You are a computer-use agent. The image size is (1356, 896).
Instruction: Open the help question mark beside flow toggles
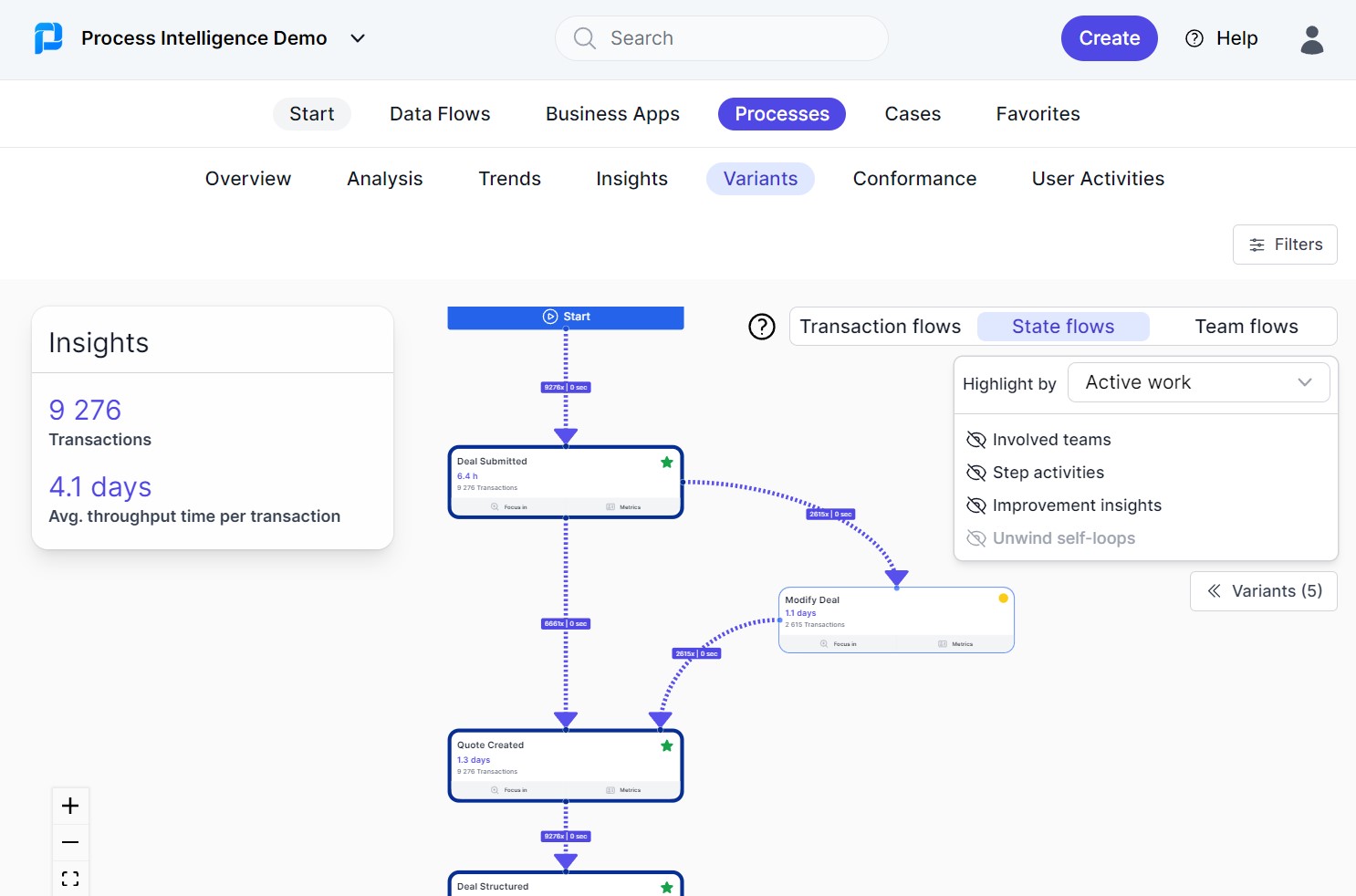762,327
